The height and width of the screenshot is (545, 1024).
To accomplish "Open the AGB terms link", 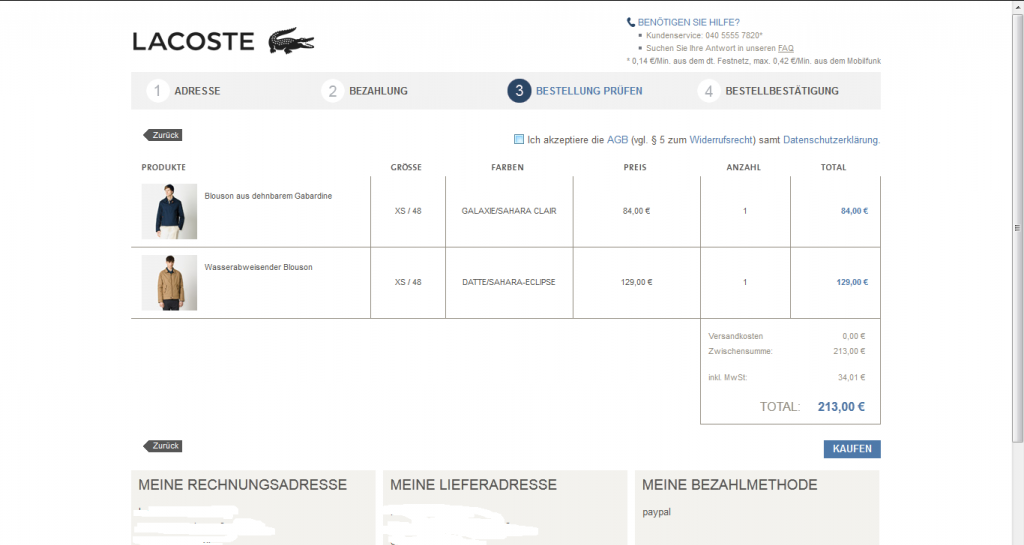I will click(x=617, y=140).
